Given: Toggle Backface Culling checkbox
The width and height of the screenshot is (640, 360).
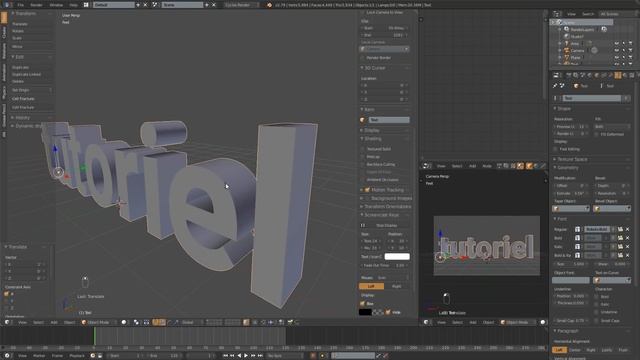Looking at the screenshot, I should tap(362, 164).
